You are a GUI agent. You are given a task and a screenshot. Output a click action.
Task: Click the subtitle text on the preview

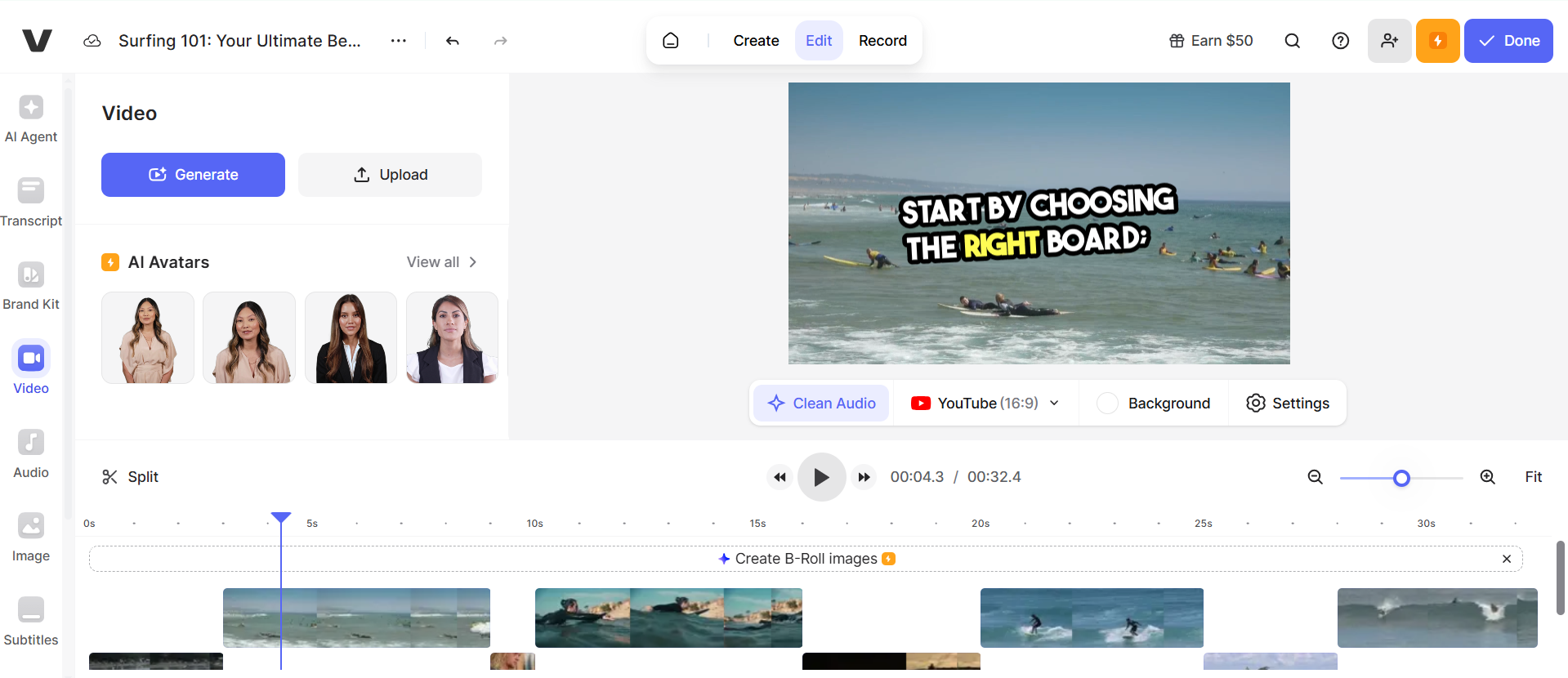coord(1038,224)
